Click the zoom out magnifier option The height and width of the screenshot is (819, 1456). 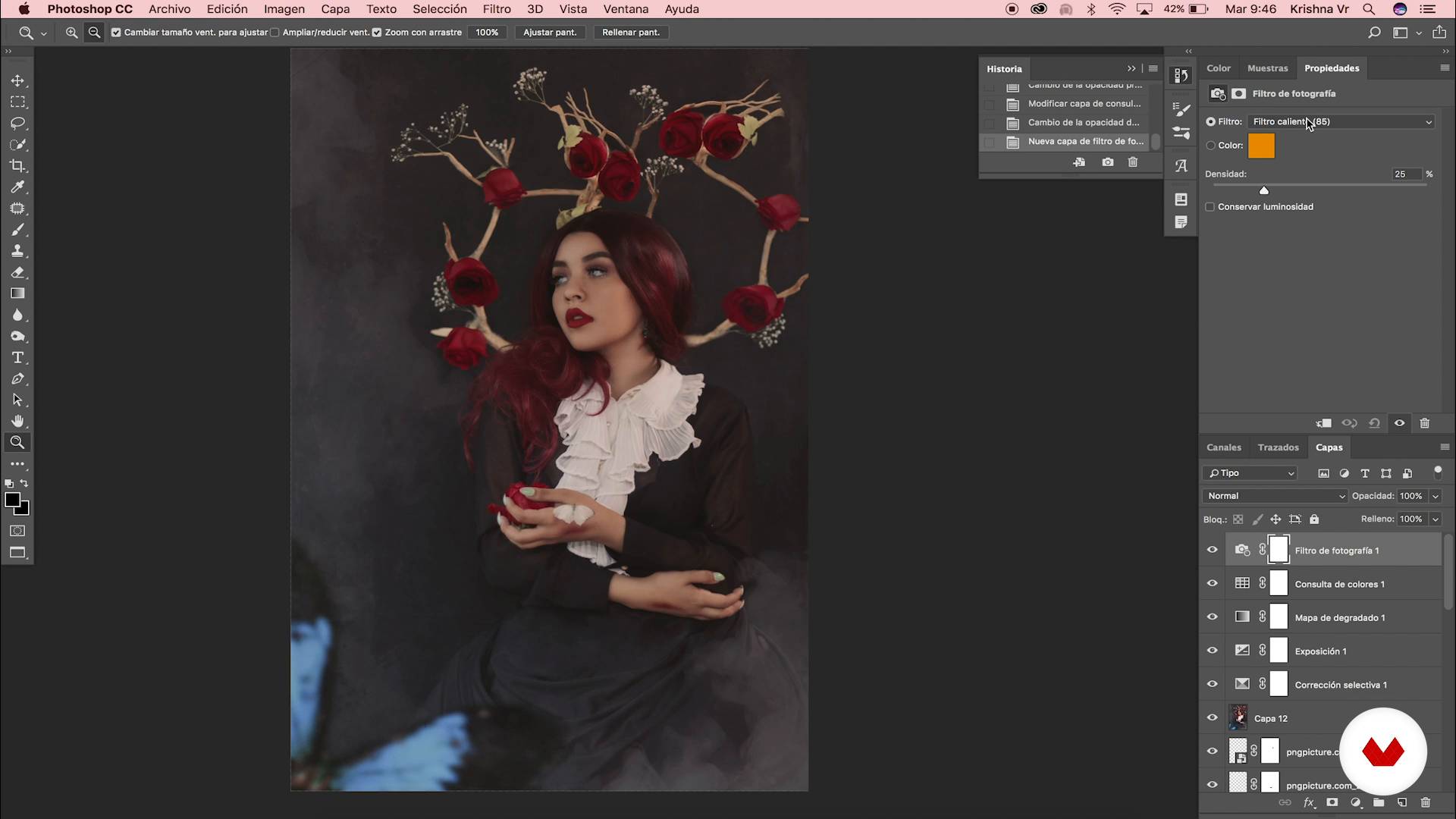point(94,33)
